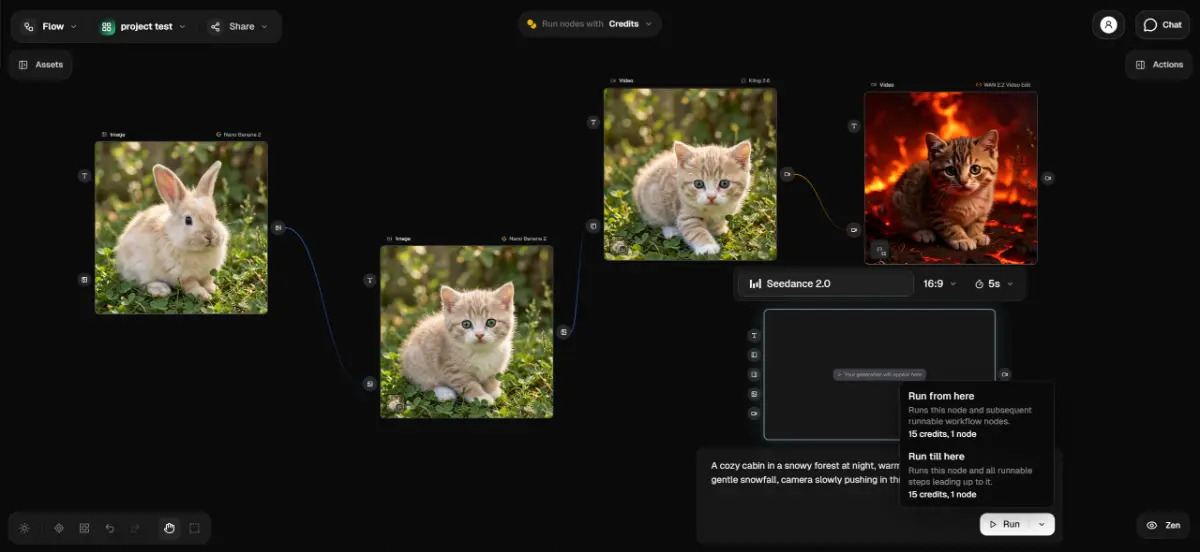Click the Nano Banana 2 label above the middle kitten node

pyautogui.click(x=524, y=239)
